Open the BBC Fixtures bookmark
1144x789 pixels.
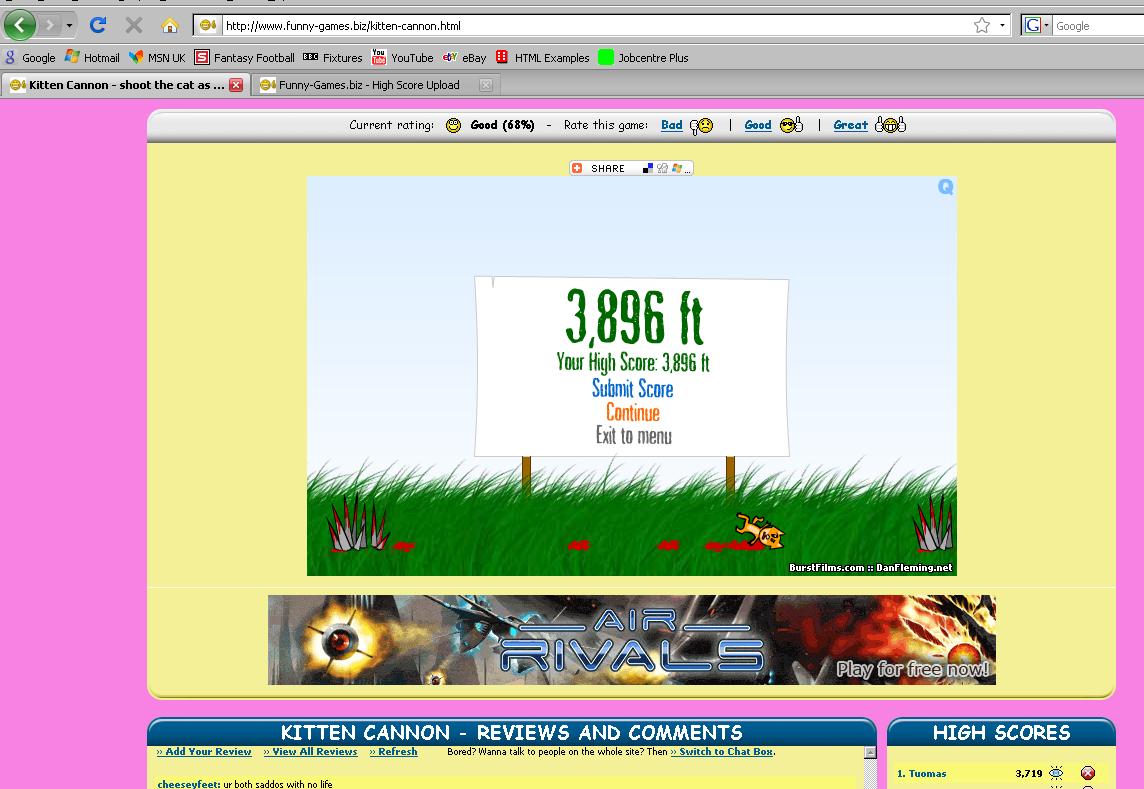(x=333, y=58)
